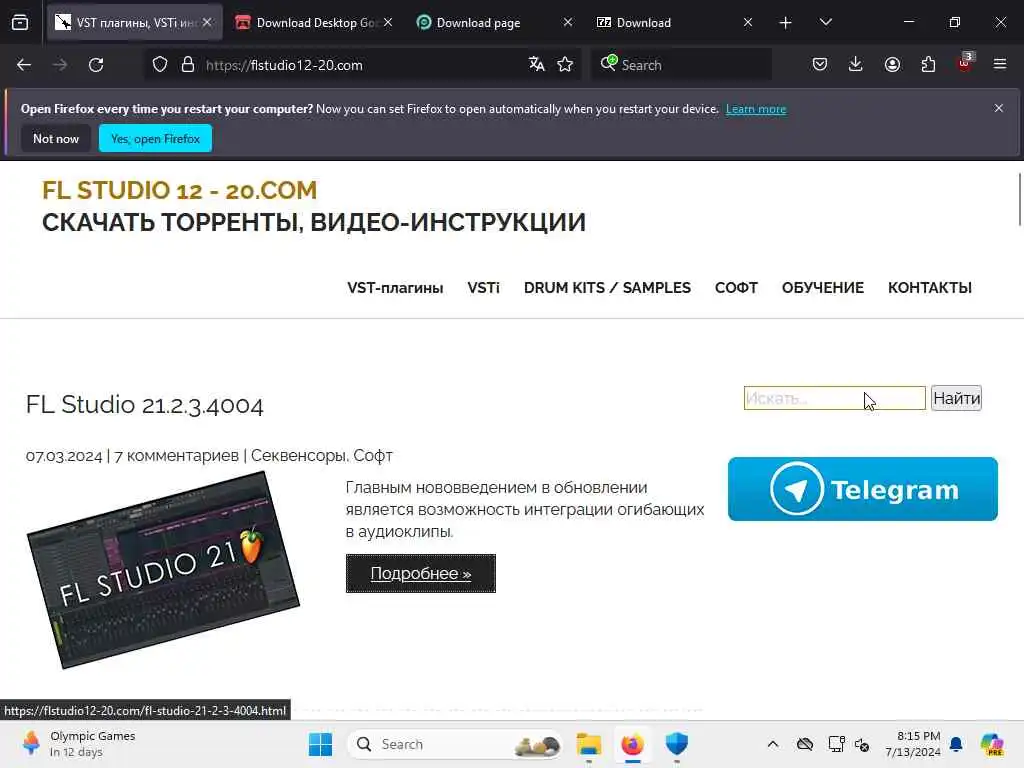This screenshot has width=1024, height=768.
Task: Click the translate page icon
Action: click(x=537, y=65)
